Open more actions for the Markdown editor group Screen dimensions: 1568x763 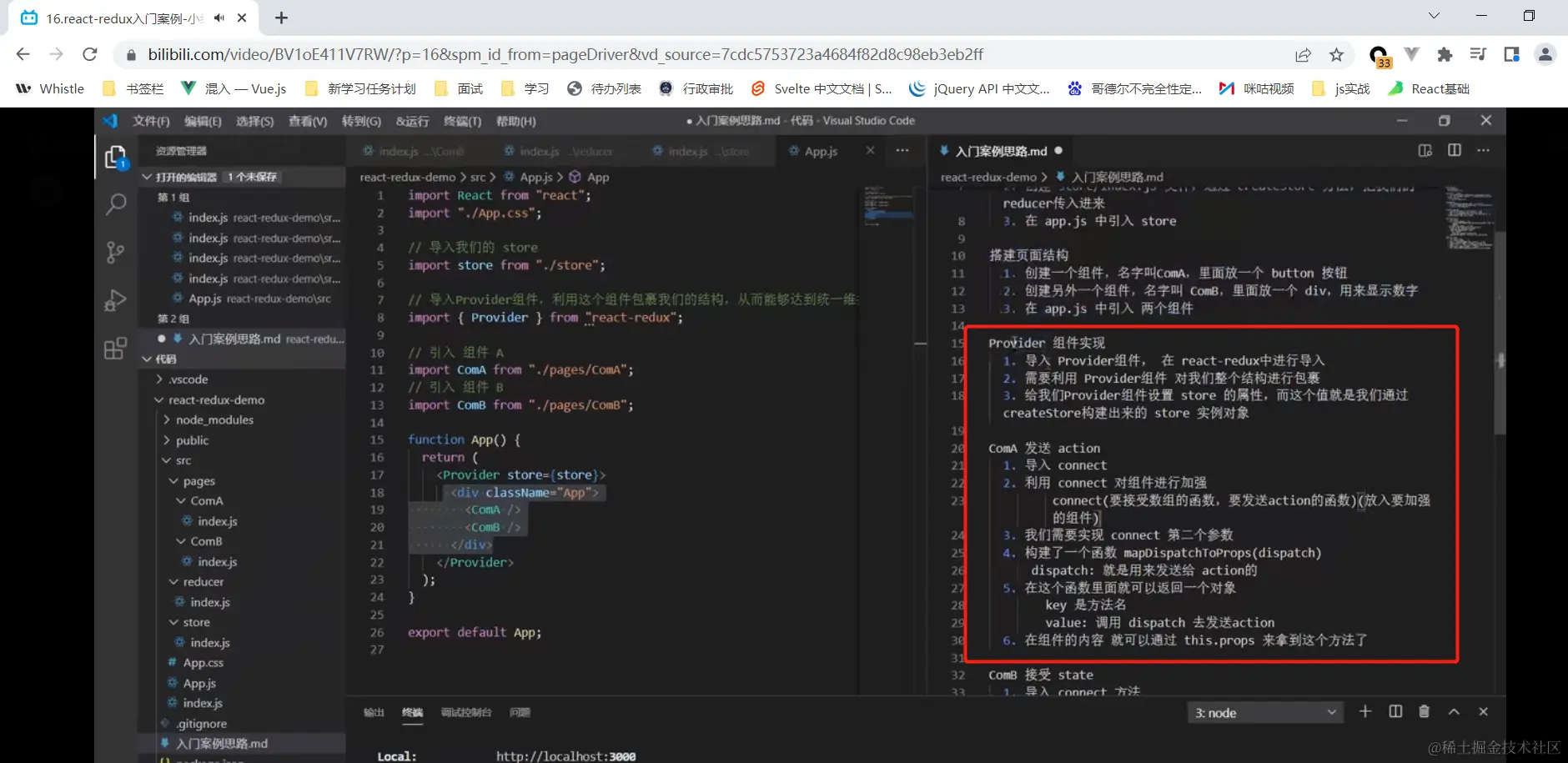(x=1483, y=150)
